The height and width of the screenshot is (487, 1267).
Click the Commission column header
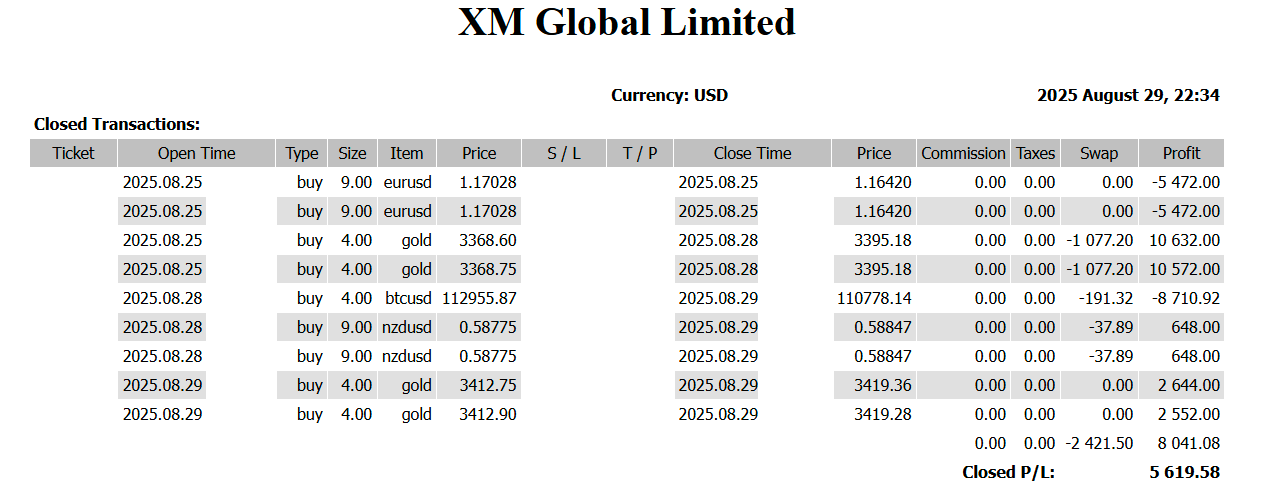point(963,153)
